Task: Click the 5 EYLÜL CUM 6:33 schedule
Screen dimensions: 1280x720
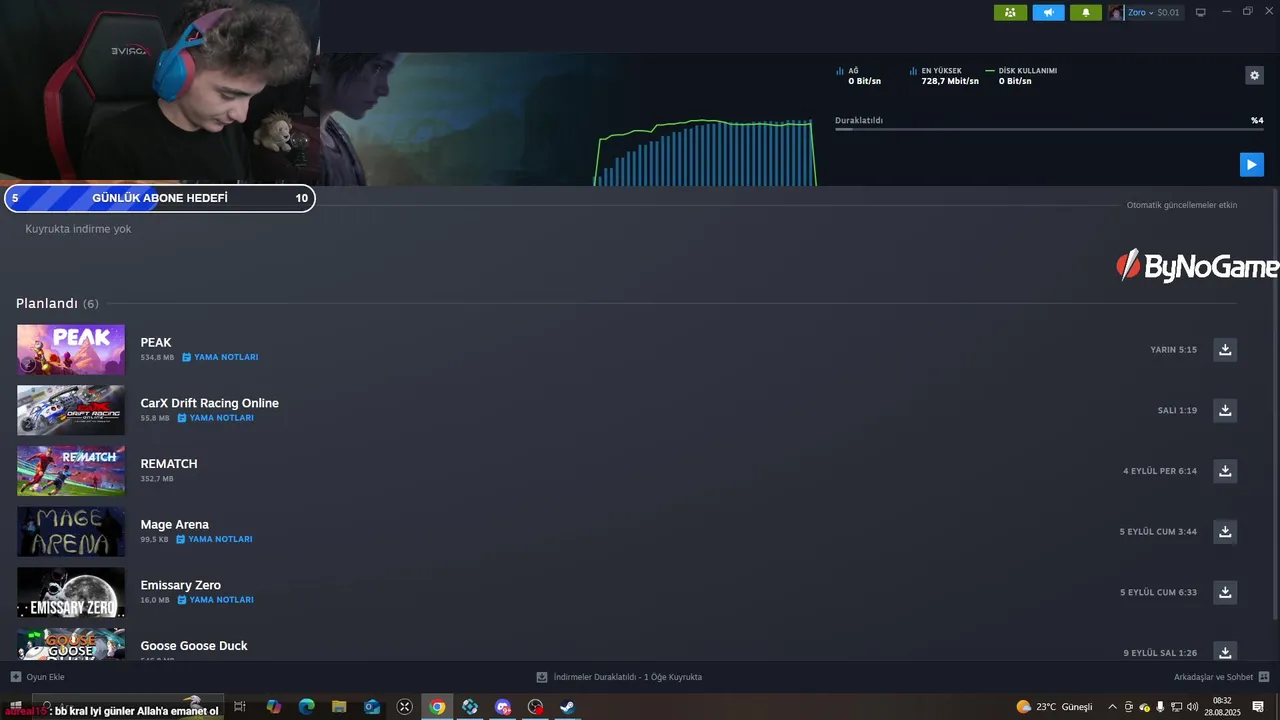Action: [x=1158, y=592]
